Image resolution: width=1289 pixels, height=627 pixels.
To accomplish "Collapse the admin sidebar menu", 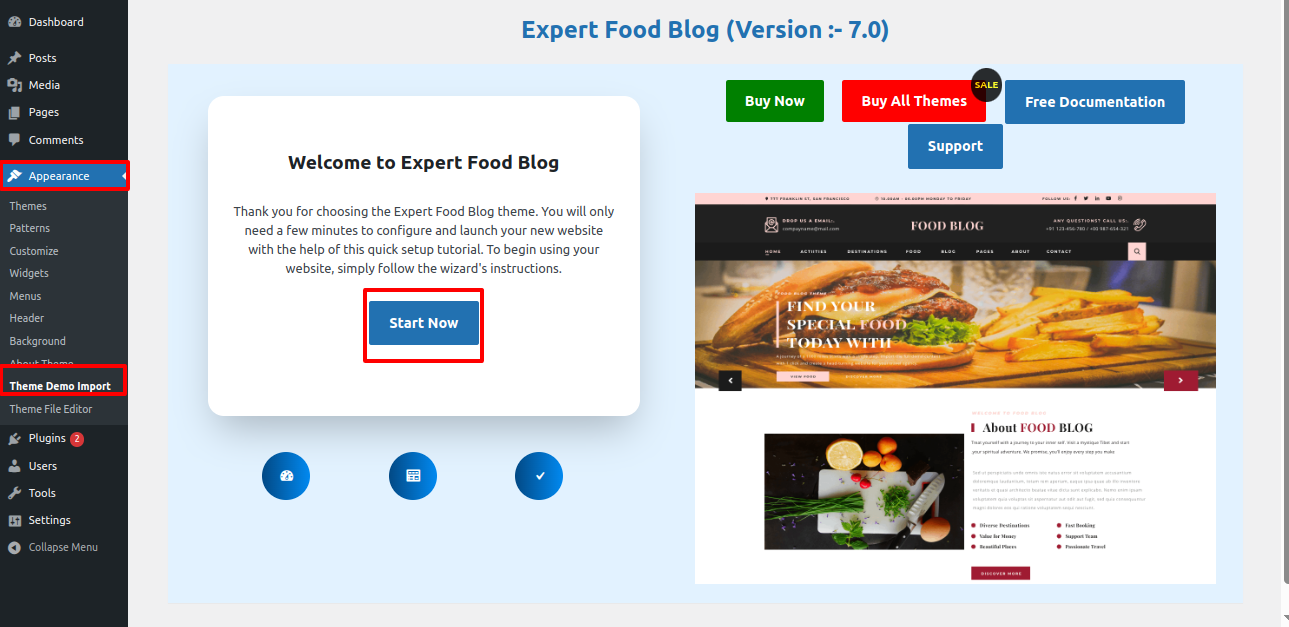I will tap(64, 547).
